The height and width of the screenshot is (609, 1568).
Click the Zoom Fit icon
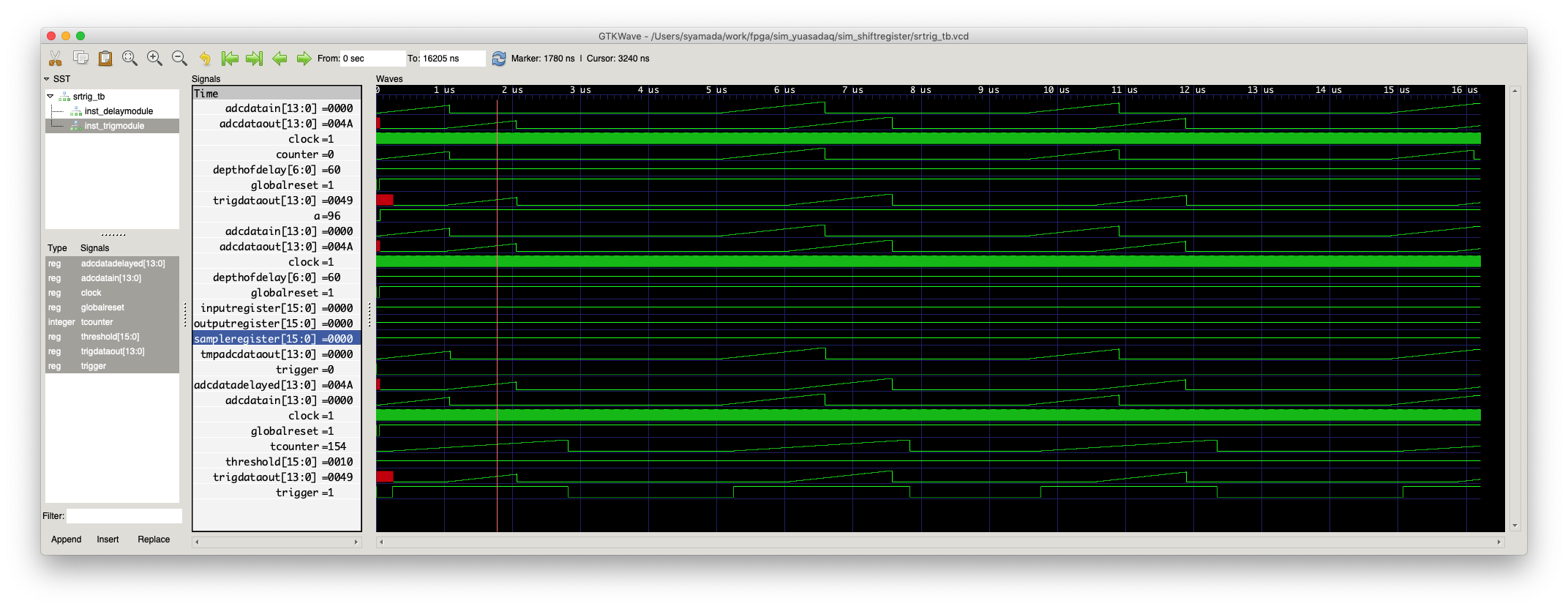click(x=130, y=58)
